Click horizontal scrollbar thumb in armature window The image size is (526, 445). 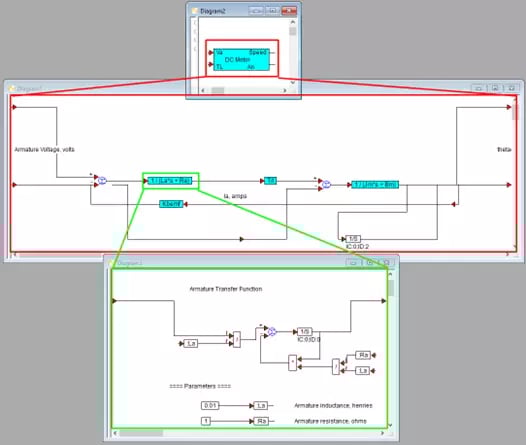[x=141, y=433]
